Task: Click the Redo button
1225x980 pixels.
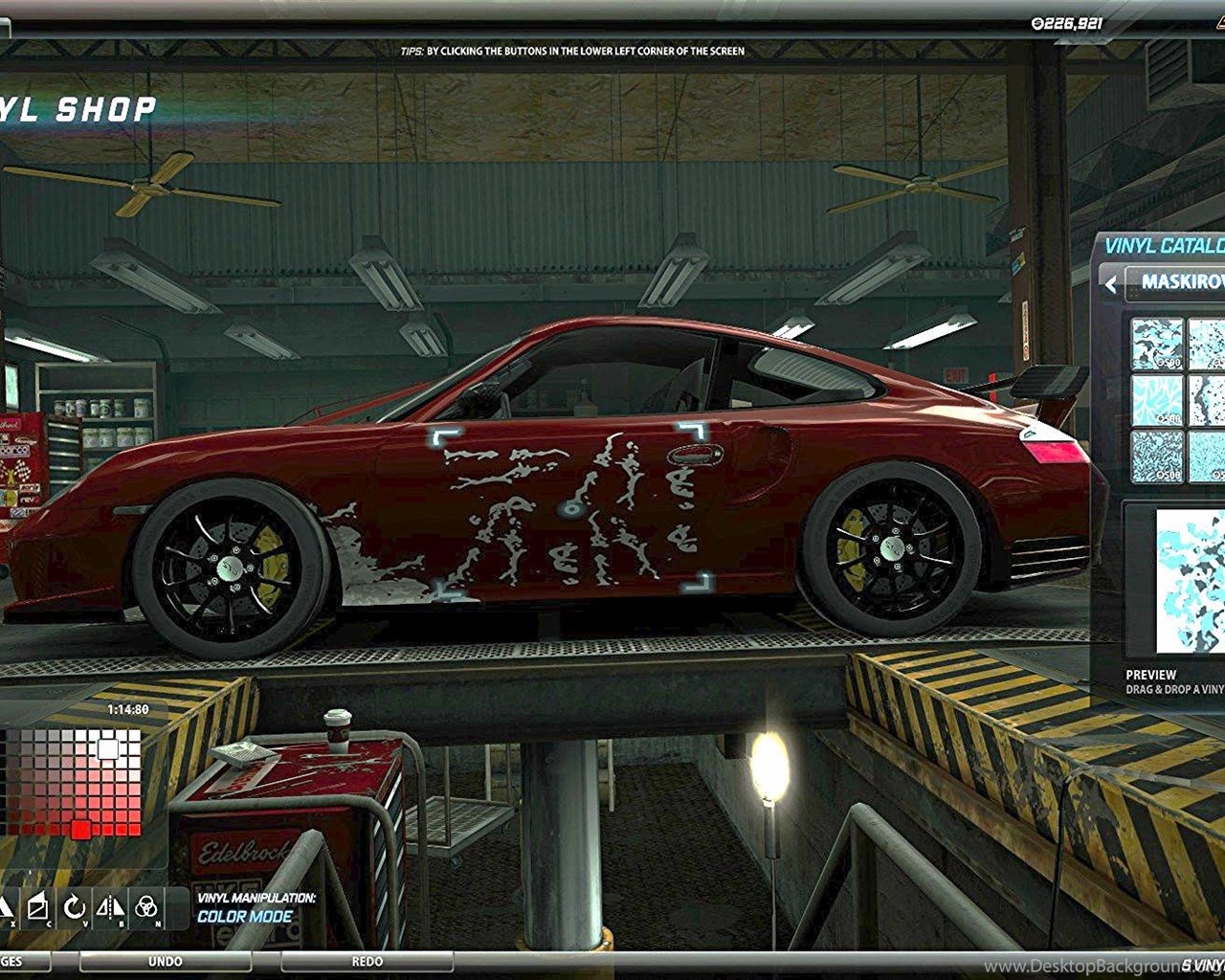Action: click(x=367, y=961)
